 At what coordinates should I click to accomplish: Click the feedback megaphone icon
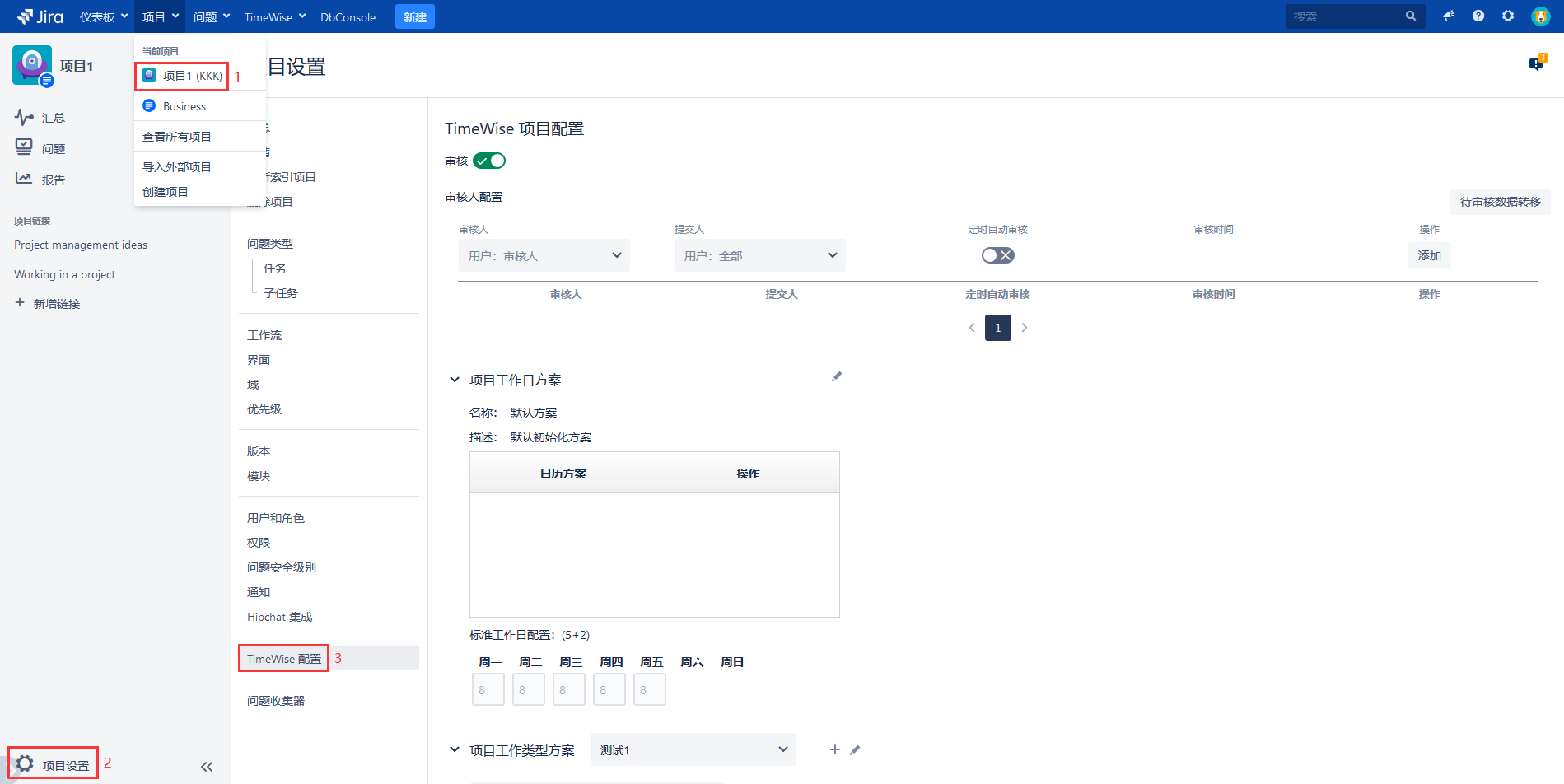pos(1449,16)
